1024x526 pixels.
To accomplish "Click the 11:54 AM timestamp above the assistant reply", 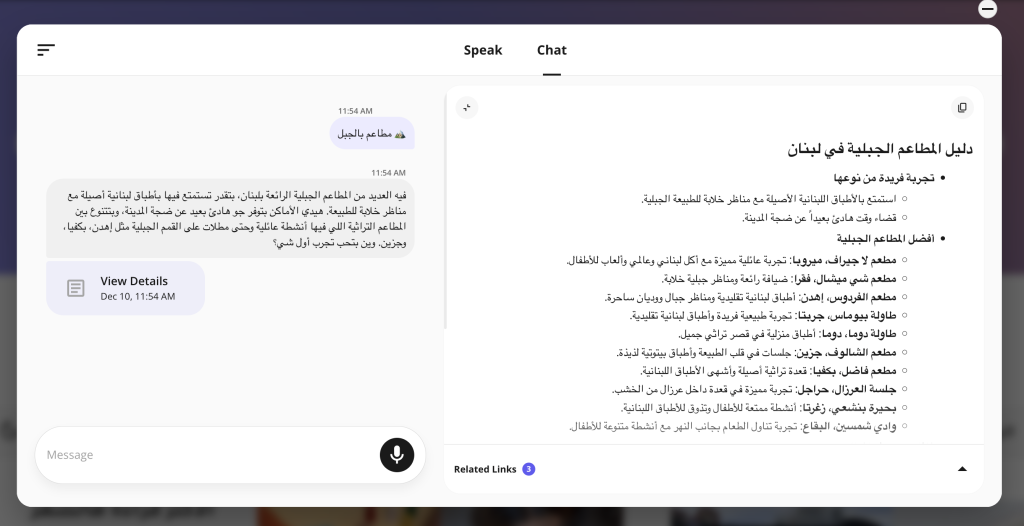I will (388, 172).
